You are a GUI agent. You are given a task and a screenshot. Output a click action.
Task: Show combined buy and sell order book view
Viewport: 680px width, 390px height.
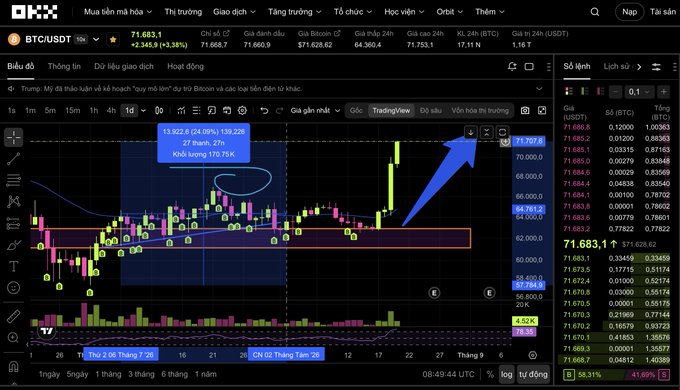[569, 91]
